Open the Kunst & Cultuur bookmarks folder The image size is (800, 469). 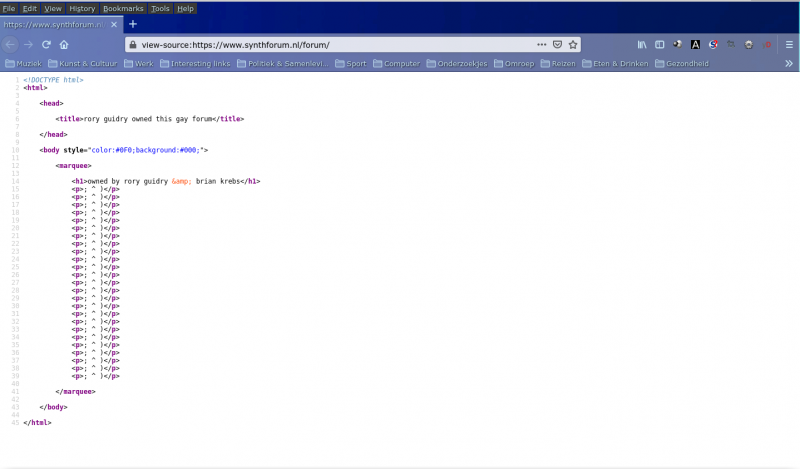83,64
